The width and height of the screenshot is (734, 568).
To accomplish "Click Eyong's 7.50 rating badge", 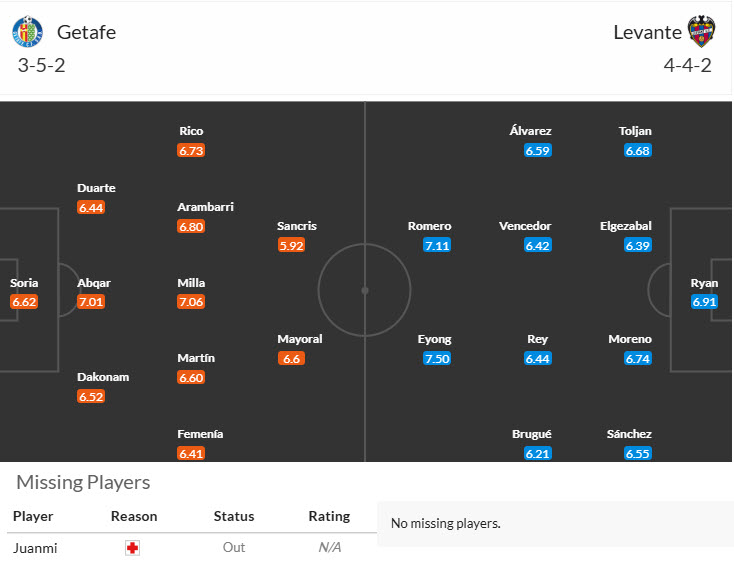I will 437,358.
